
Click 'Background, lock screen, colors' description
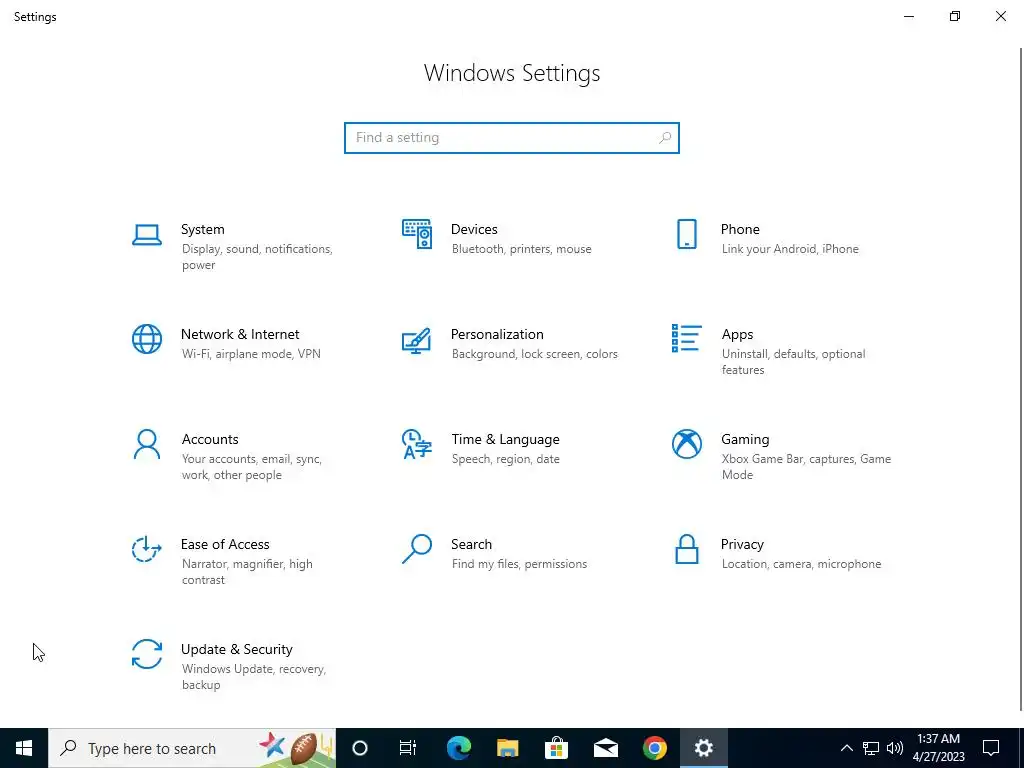535,355
